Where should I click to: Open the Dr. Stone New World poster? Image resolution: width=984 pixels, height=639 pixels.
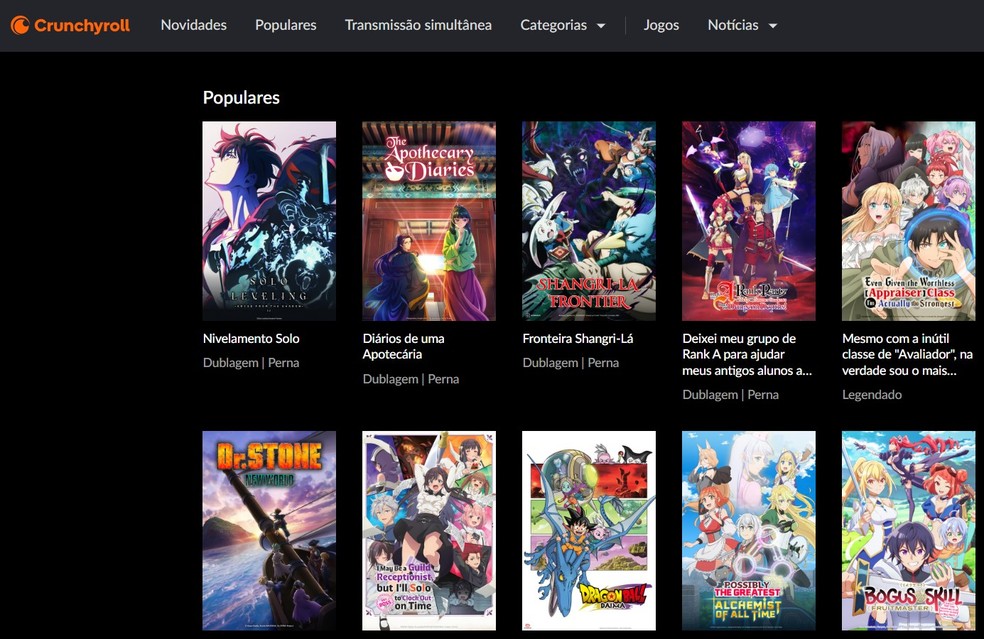(269, 530)
